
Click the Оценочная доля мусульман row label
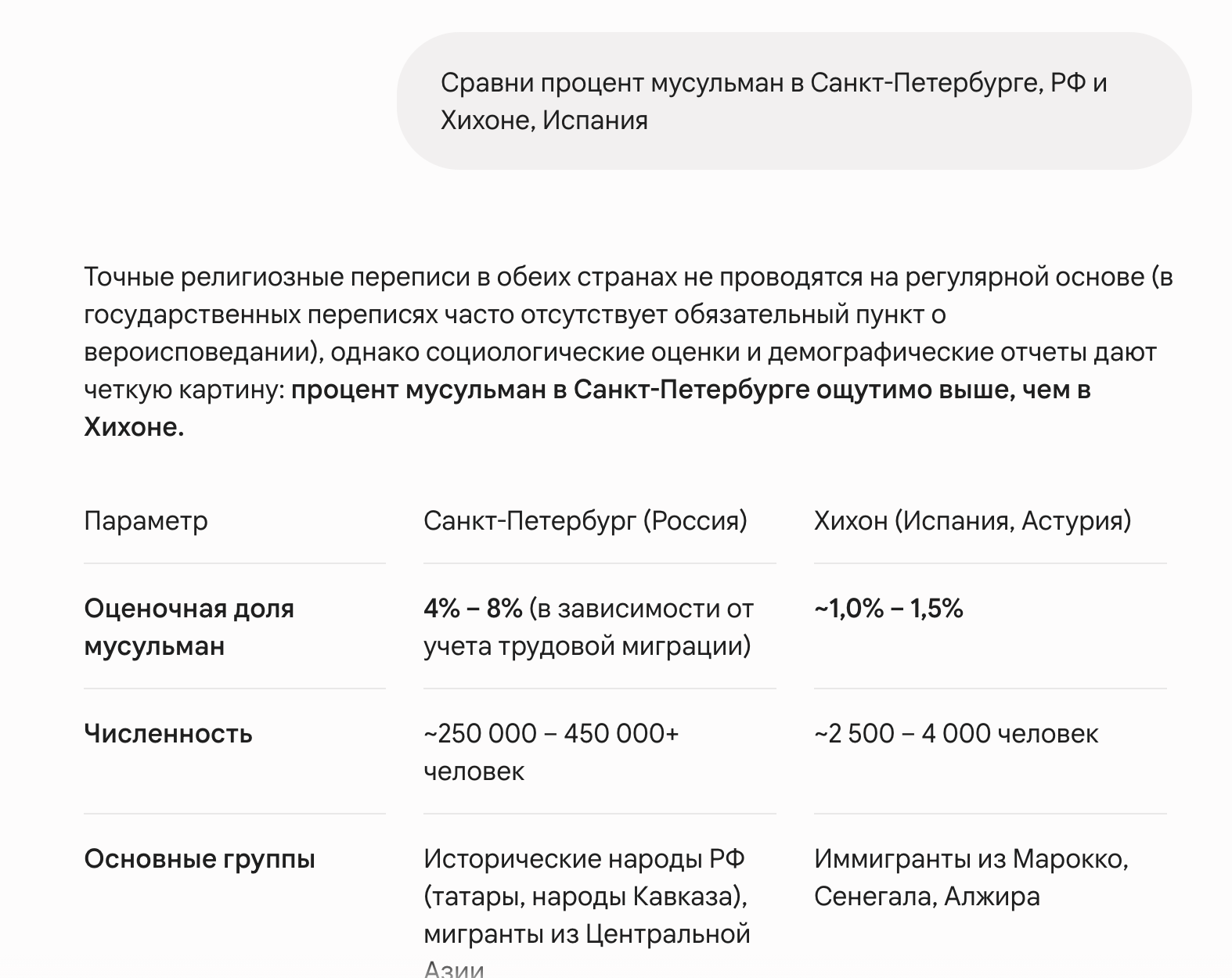189,627
